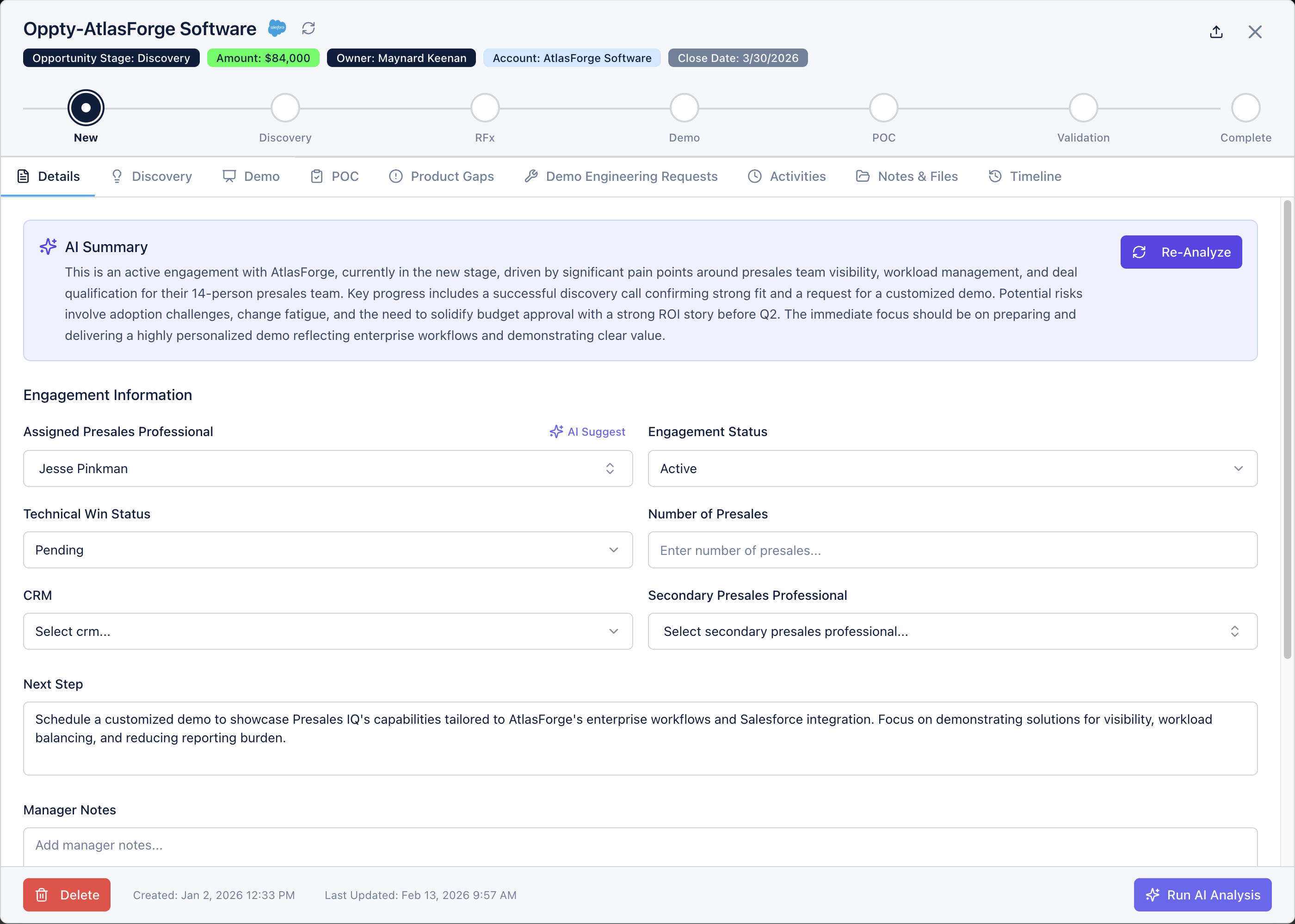Click the Number of Presales input field
The width and height of the screenshot is (1295, 924).
click(x=952, y=549)
